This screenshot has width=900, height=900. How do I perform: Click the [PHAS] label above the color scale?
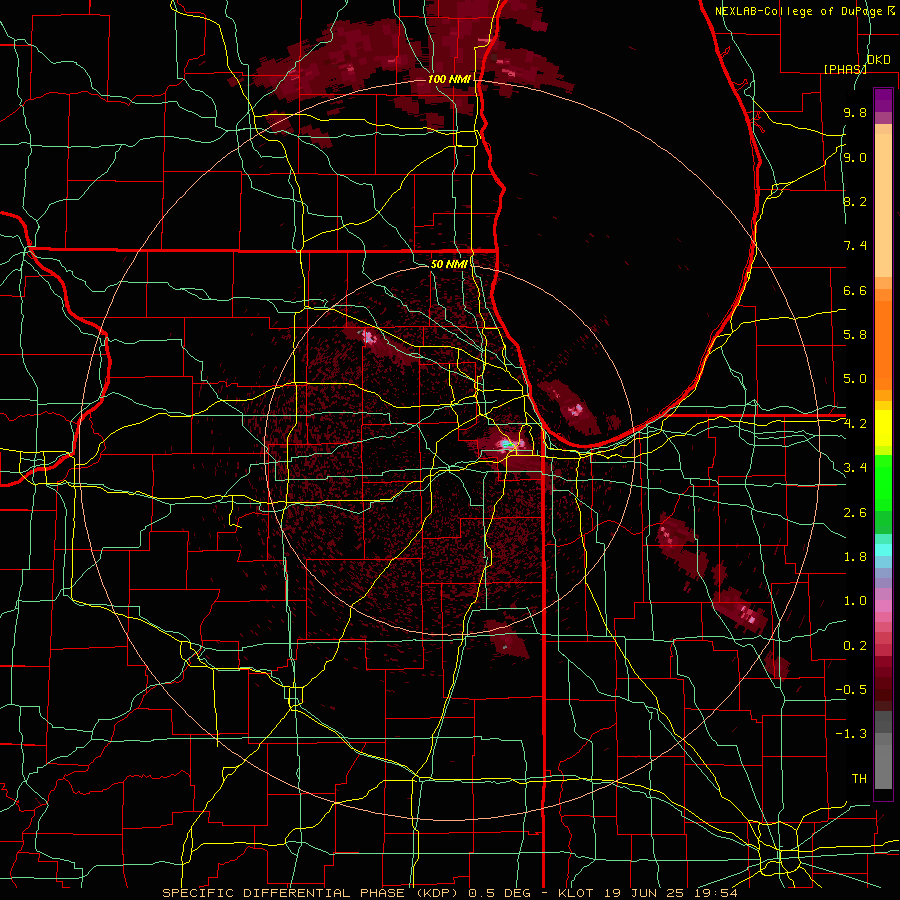pos(845,69)
